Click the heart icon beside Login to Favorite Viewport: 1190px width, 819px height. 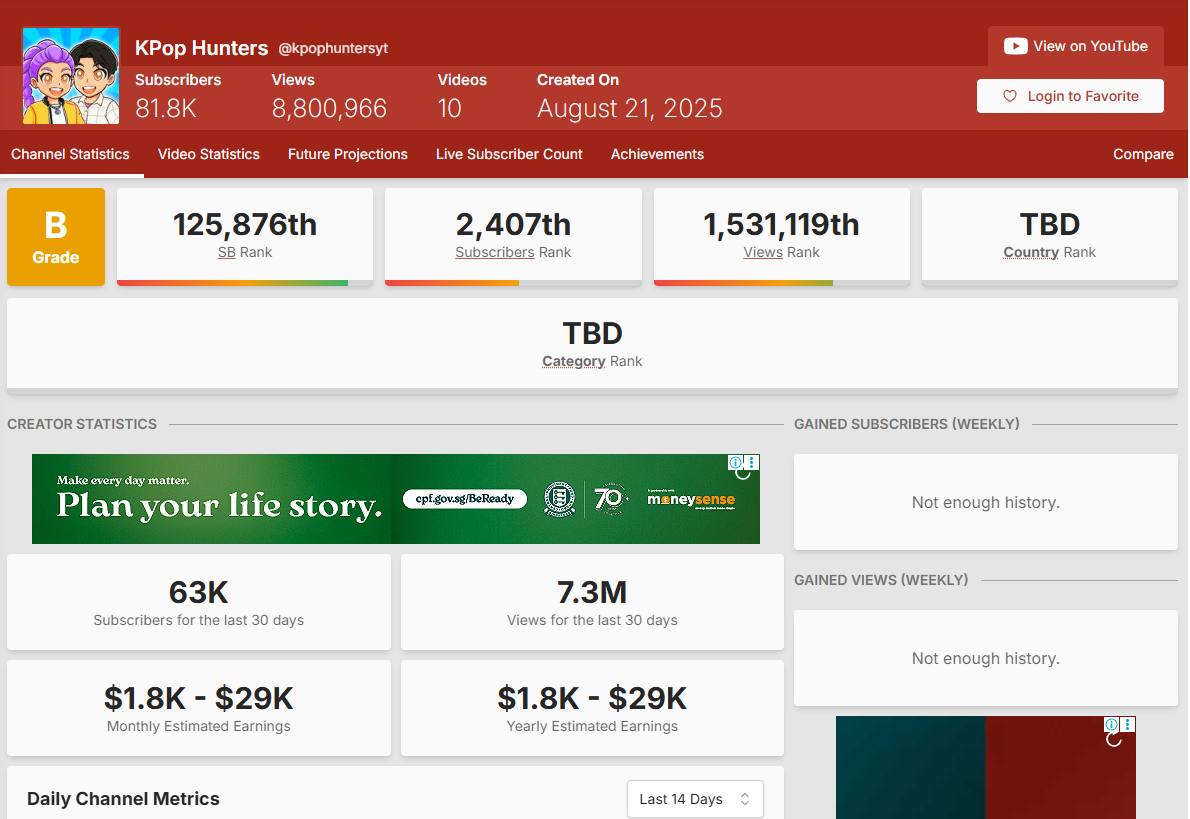click(x=1009, y=96)
